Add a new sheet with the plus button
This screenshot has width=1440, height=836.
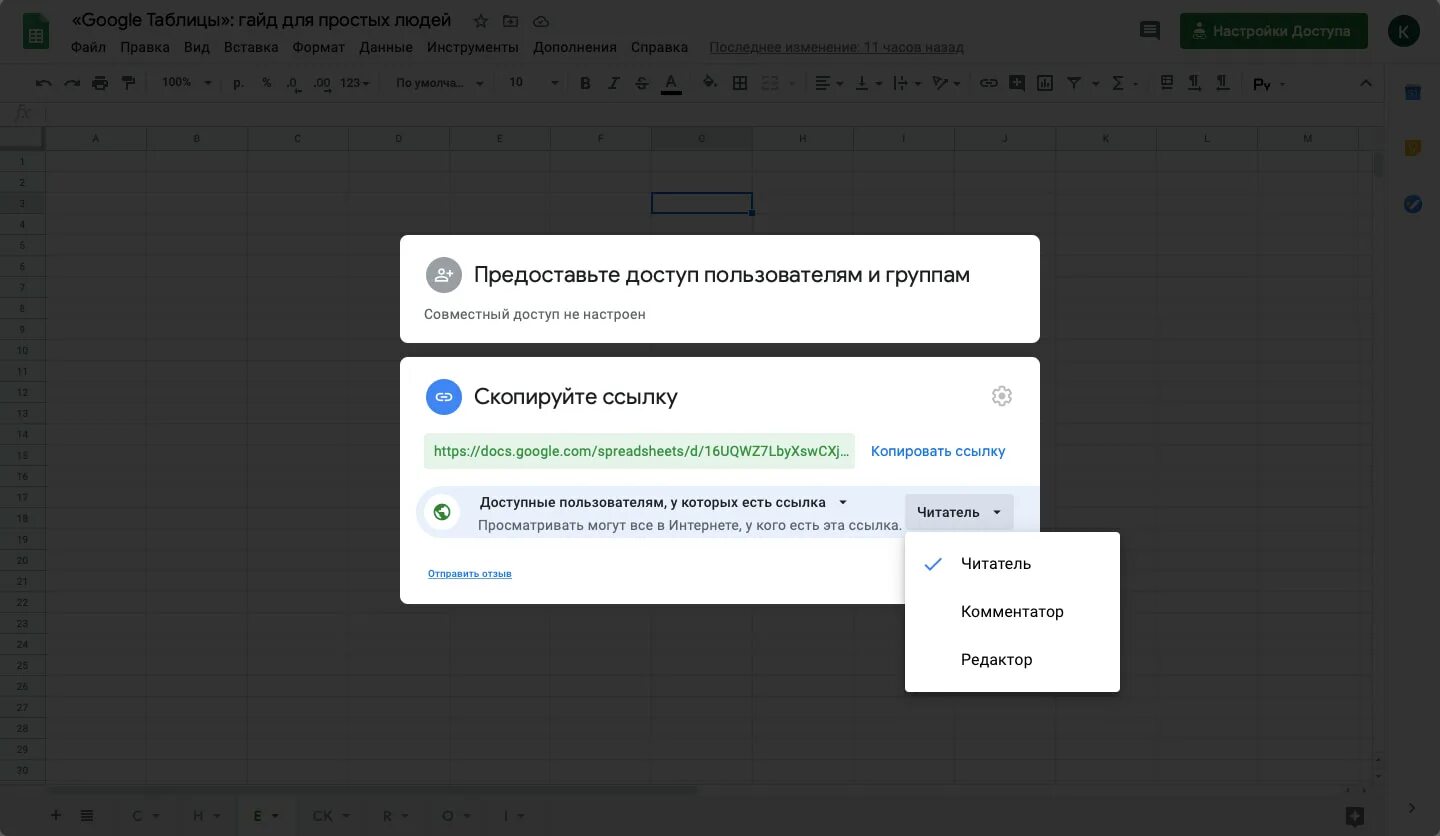point(56,815)
